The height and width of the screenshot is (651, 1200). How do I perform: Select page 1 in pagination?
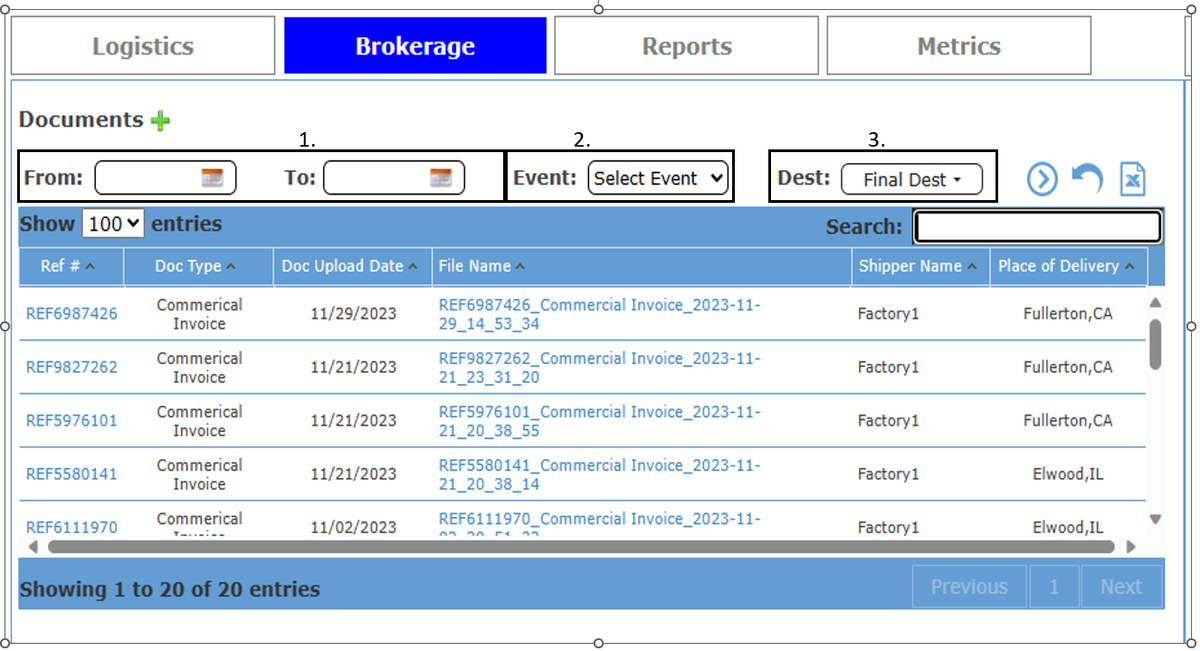[x=1053, y=587]
